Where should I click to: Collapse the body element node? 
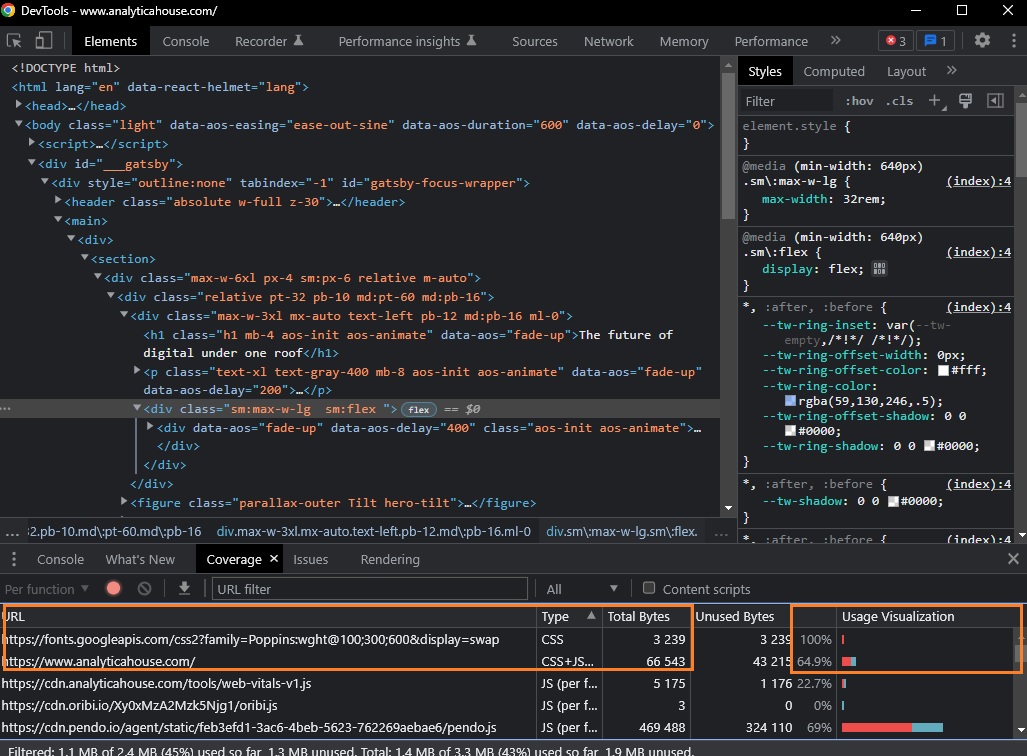(19, 124)
